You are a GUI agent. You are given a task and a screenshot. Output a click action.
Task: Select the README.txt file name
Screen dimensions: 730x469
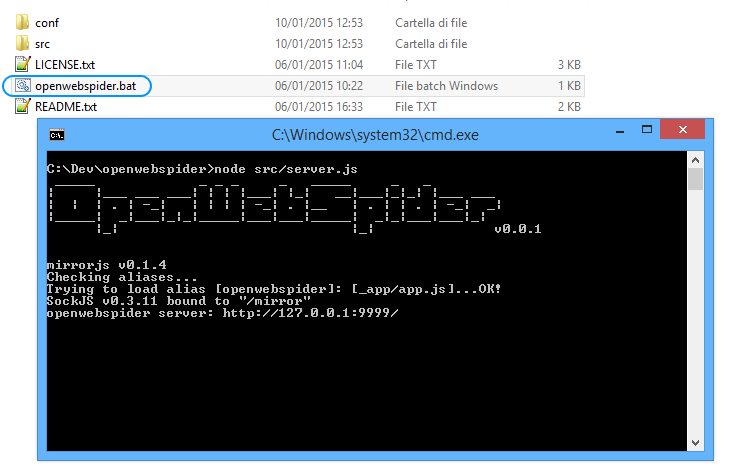(66, 107)
